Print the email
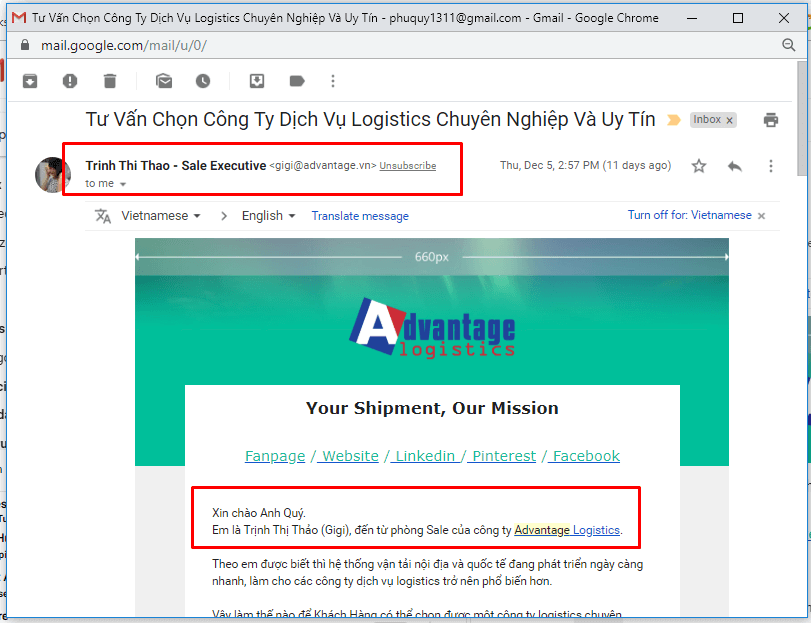 point(770,119)
